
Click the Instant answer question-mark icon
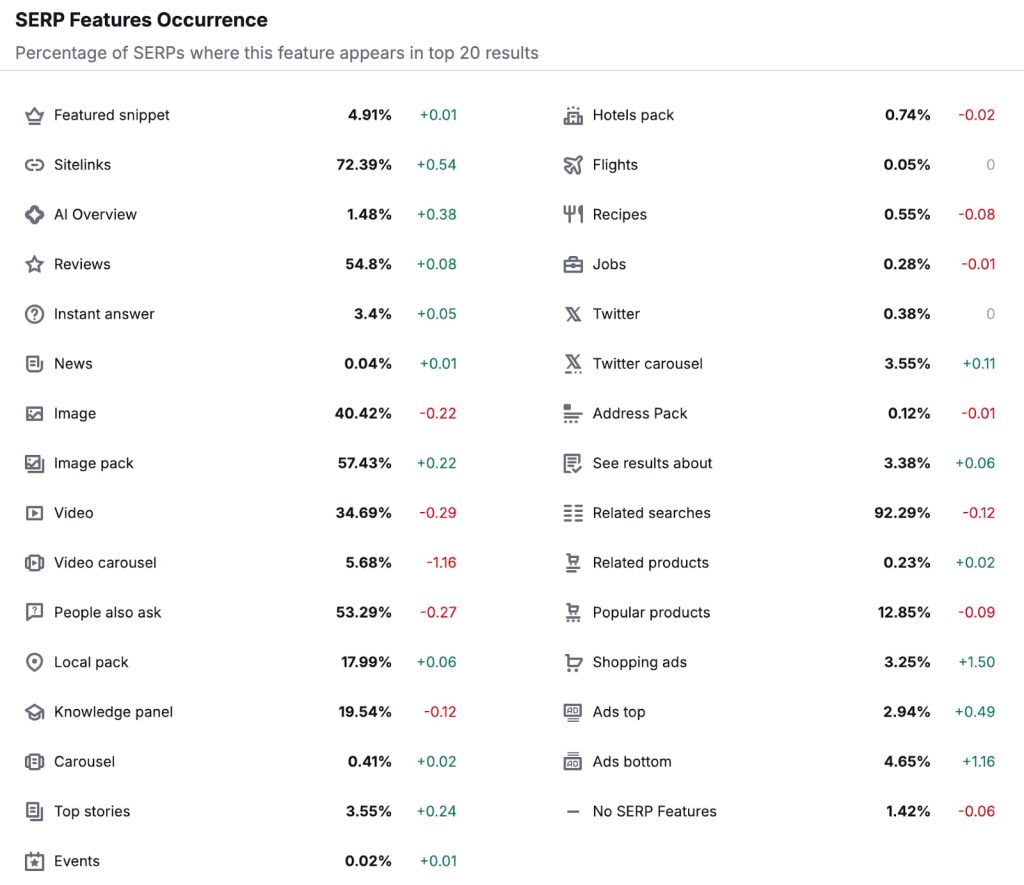pos(34,314)
